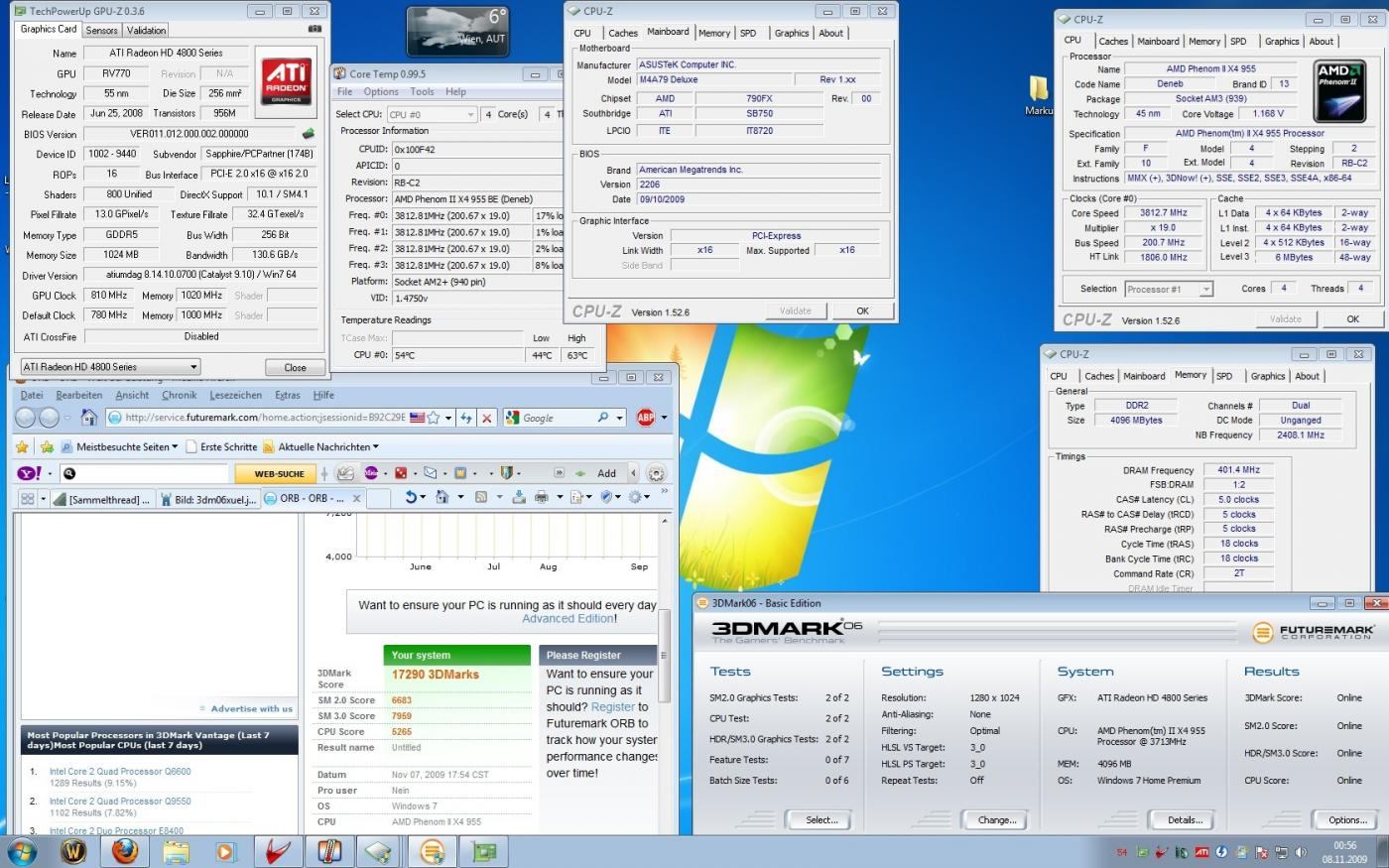
Task: Open World of Warcraft taskbar icon
Action: [74, 851]
